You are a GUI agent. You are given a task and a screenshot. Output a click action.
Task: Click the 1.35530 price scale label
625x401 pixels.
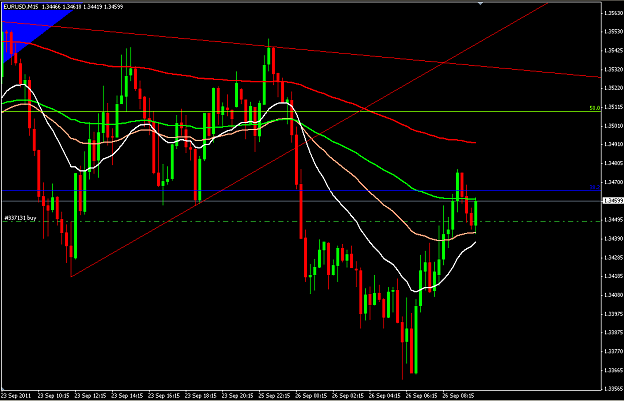pyautogui.click(x=613, y=32)
